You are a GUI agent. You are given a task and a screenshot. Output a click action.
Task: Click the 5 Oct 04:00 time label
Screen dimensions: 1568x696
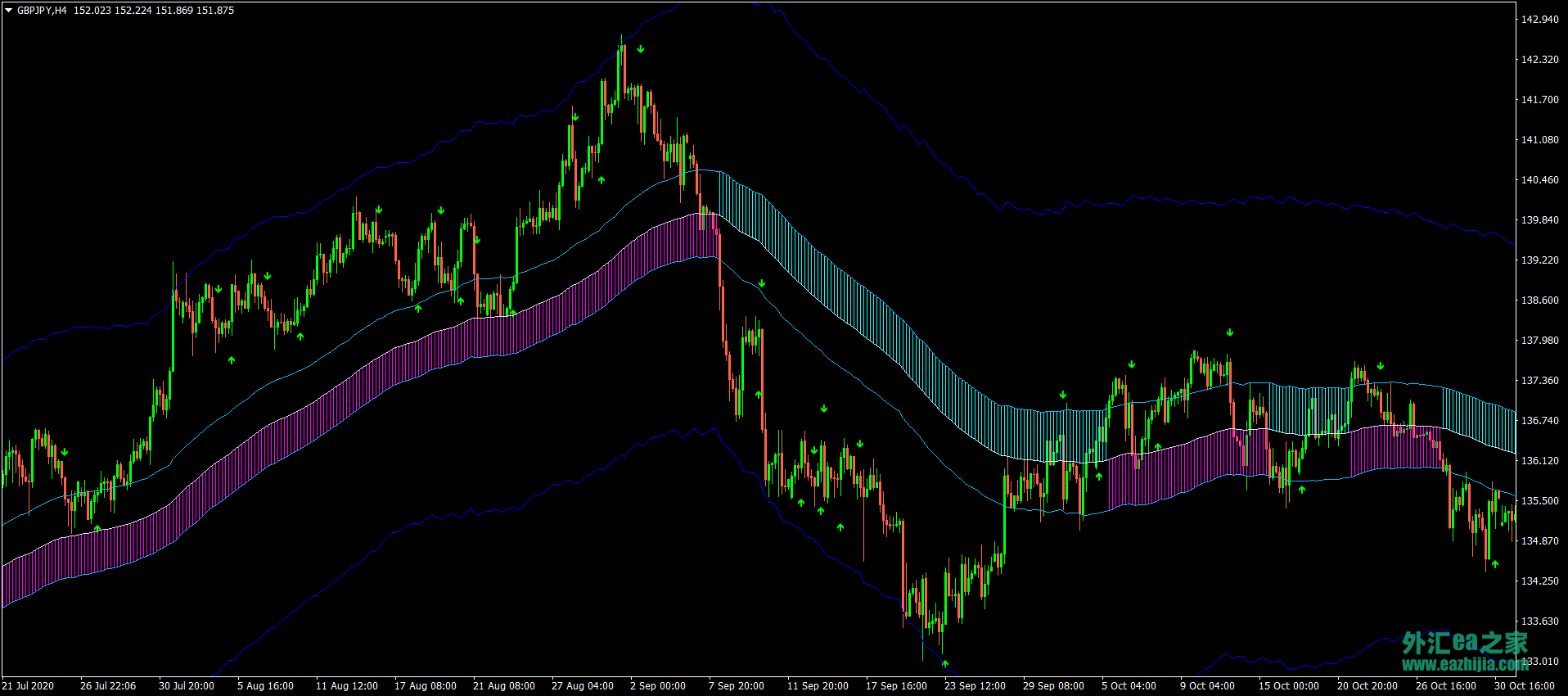[1129, 686]
